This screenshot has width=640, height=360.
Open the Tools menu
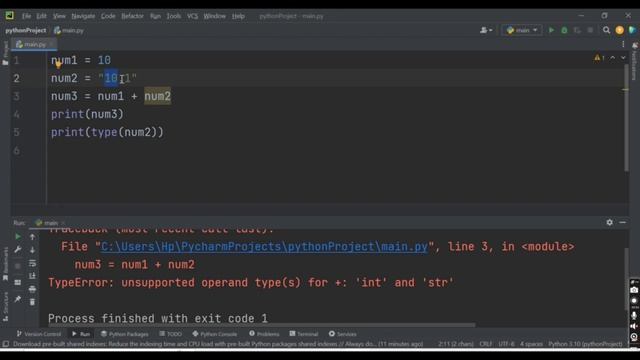coord(173,16)
